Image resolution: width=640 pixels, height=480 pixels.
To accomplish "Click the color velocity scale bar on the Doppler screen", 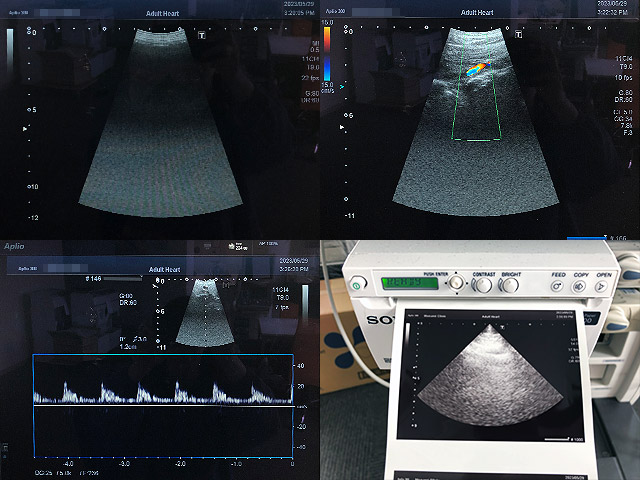I will [327, 54].
